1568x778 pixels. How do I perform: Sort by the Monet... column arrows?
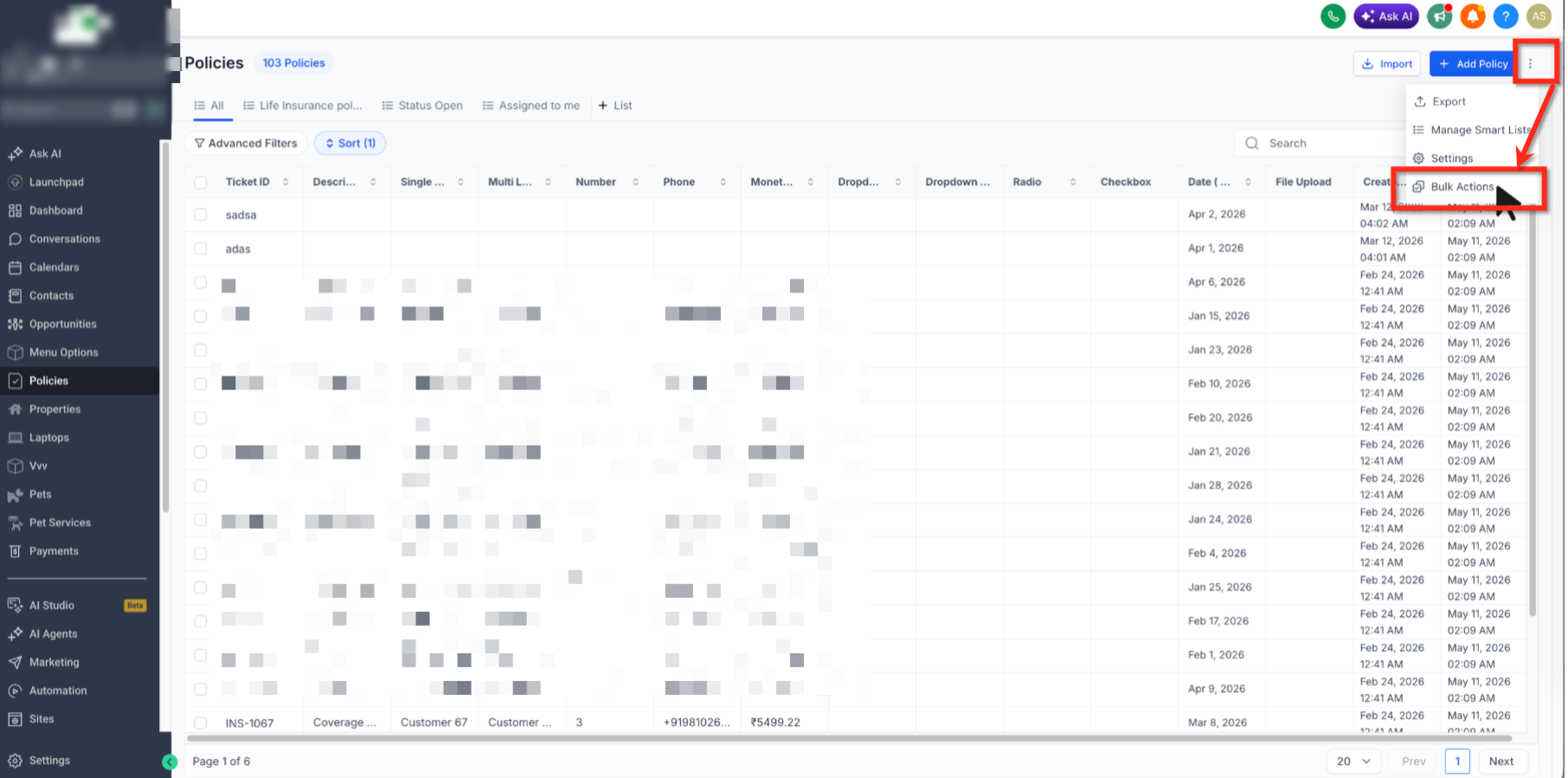811,182
